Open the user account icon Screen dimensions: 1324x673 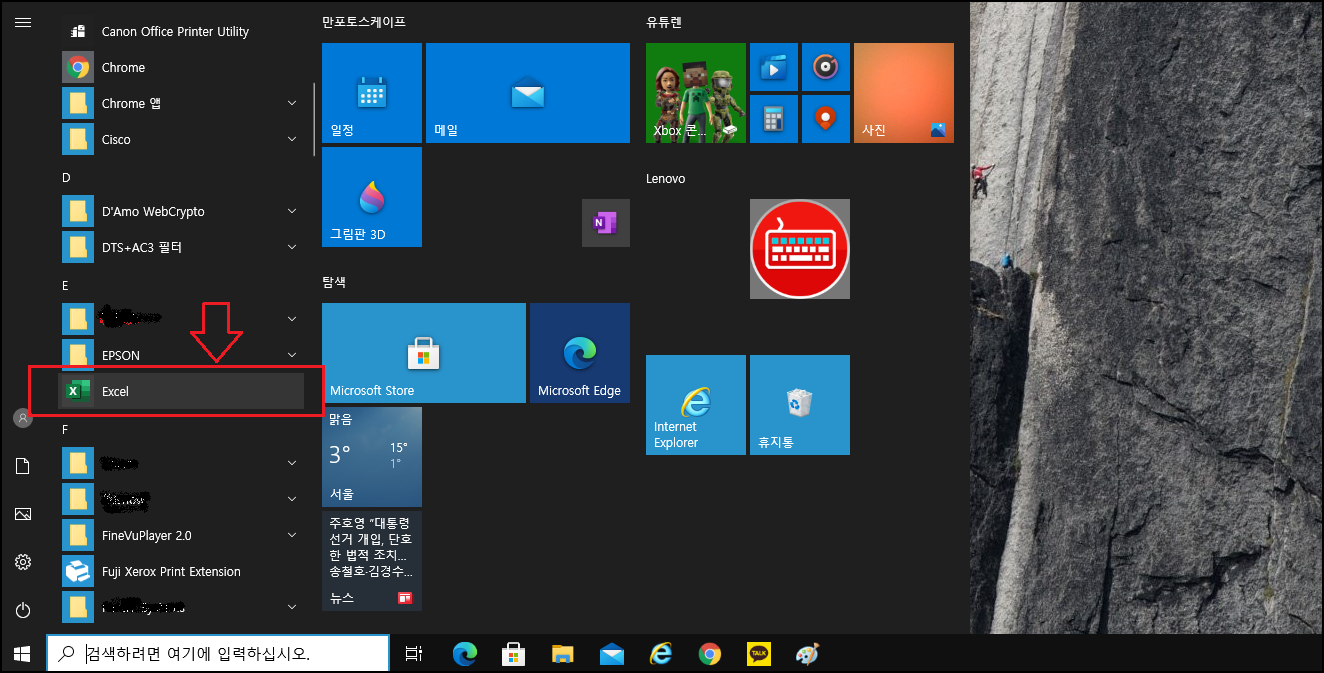(x=23, y=418)
